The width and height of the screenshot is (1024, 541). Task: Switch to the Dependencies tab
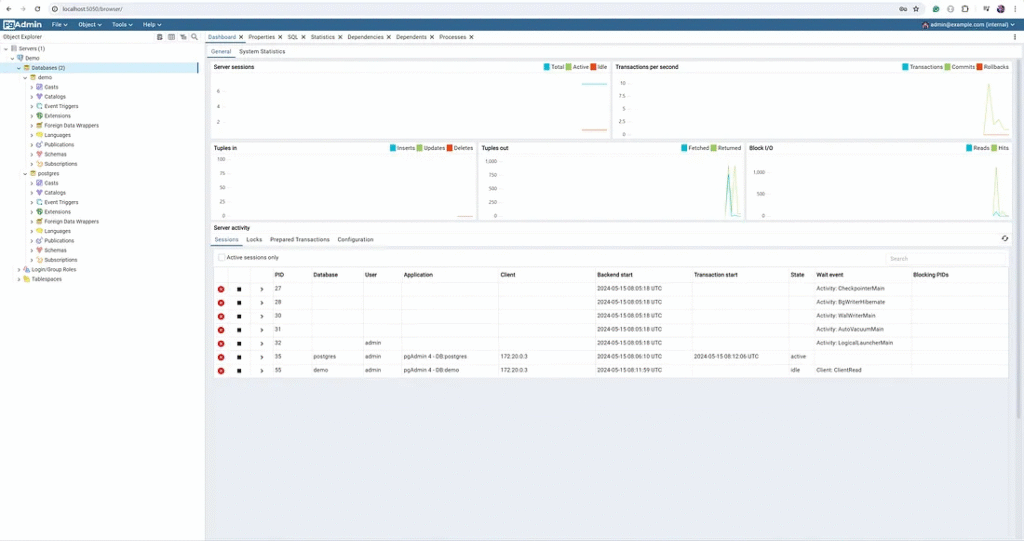[x=366, y=37]
